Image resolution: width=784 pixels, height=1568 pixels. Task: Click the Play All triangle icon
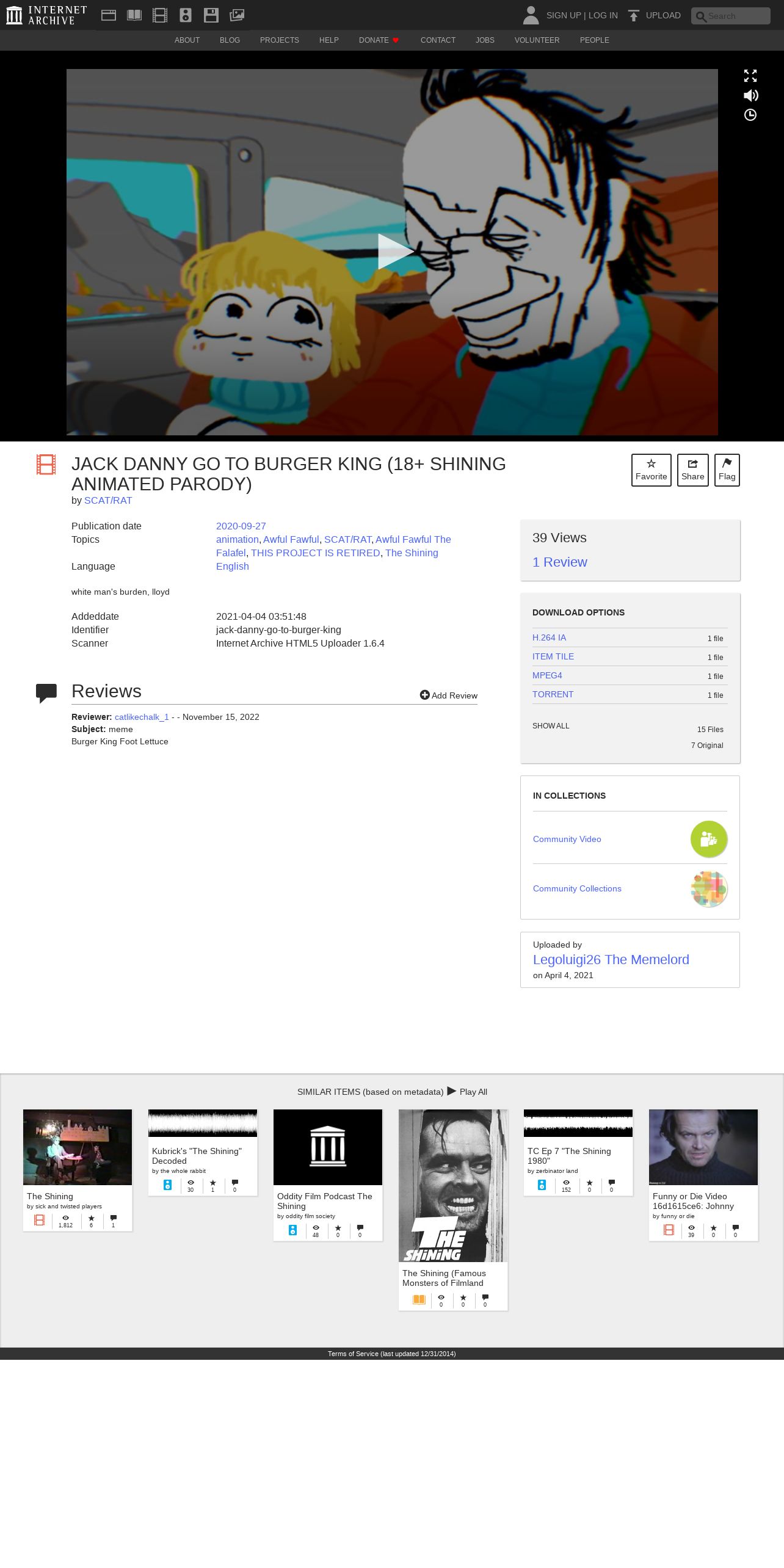(452, 1091)
